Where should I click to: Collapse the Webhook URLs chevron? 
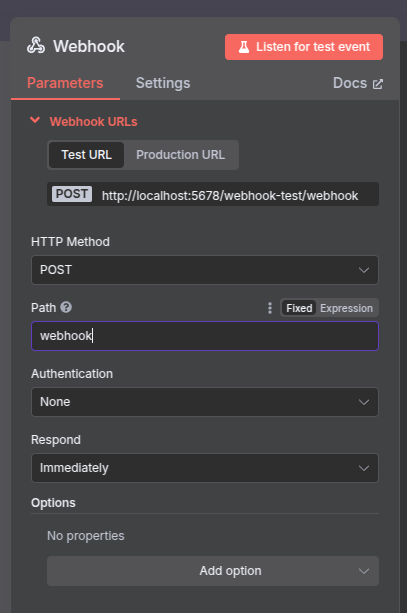[35, 120]
